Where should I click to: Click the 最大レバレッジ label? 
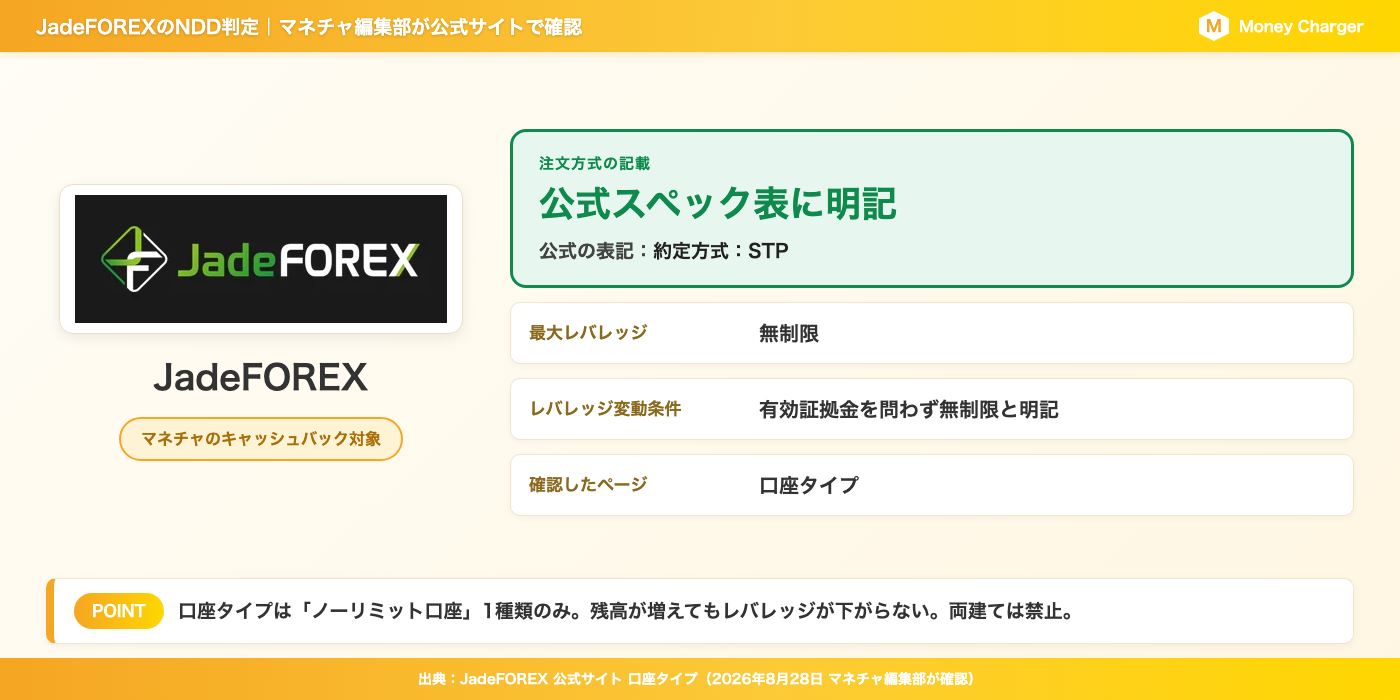click(588, 333)
